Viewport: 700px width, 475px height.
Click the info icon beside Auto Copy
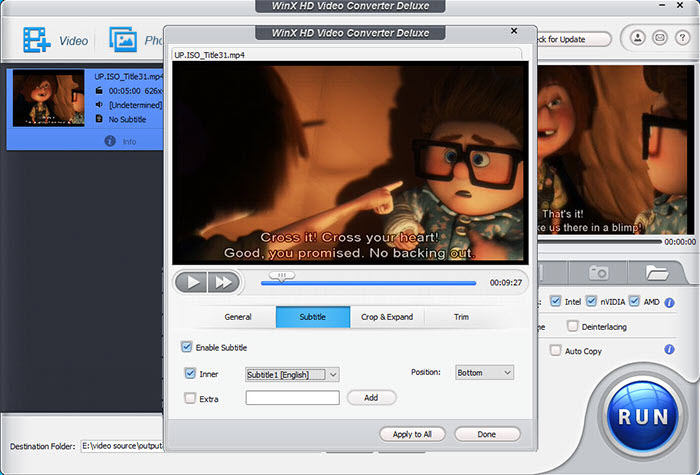pos(669,349)
